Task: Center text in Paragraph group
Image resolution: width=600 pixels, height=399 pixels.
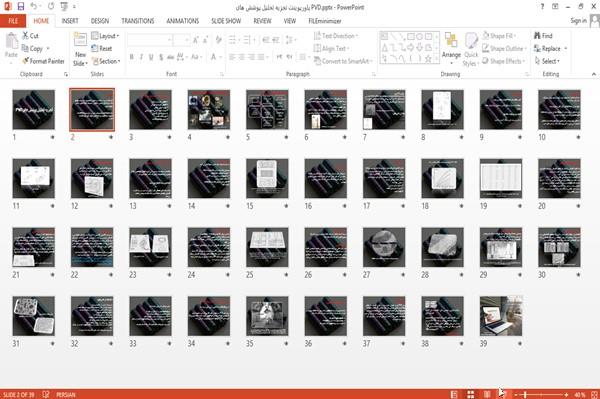Action: click(242, 57)
